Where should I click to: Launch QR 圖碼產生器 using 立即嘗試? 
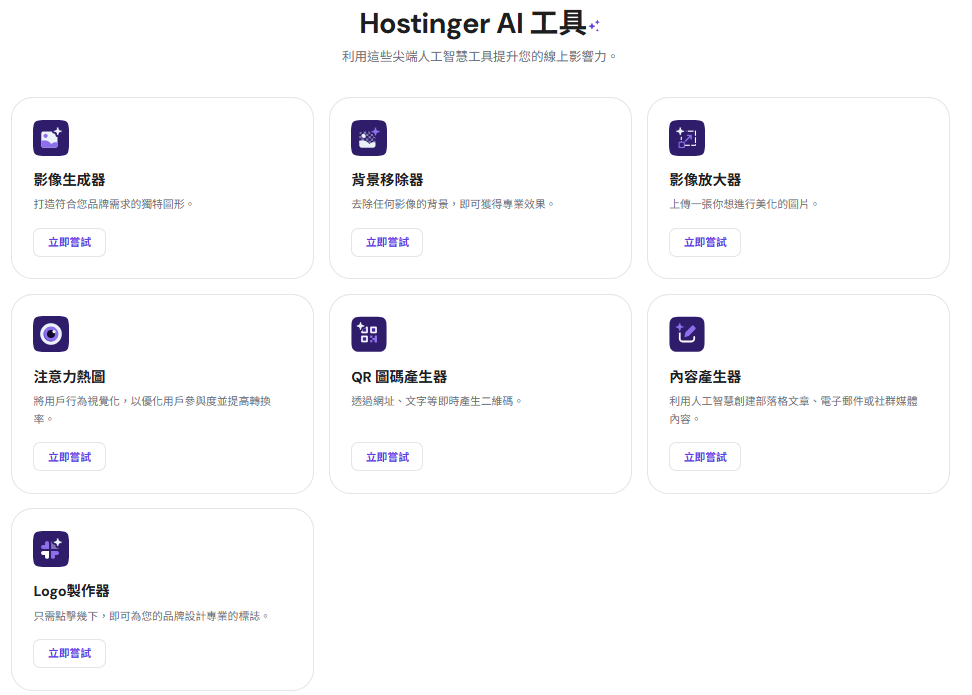(x=387, y=457)
